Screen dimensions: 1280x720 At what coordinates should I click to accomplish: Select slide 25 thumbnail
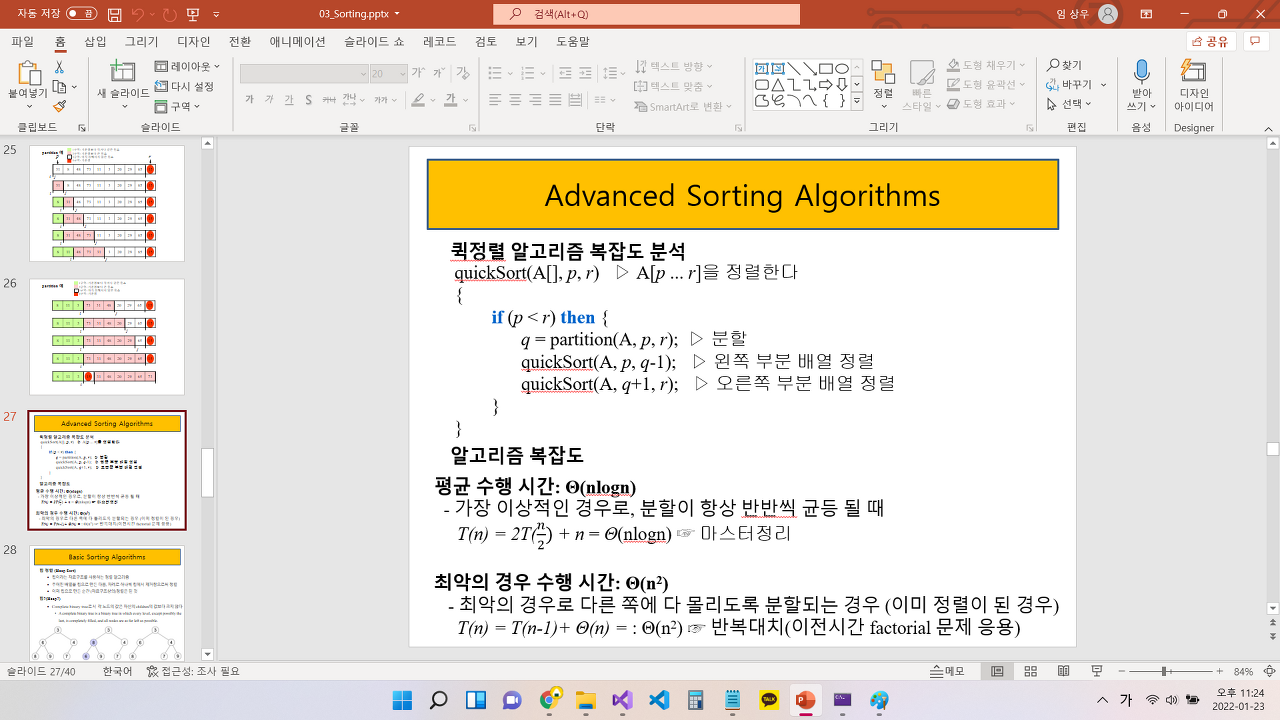[106, 203]
